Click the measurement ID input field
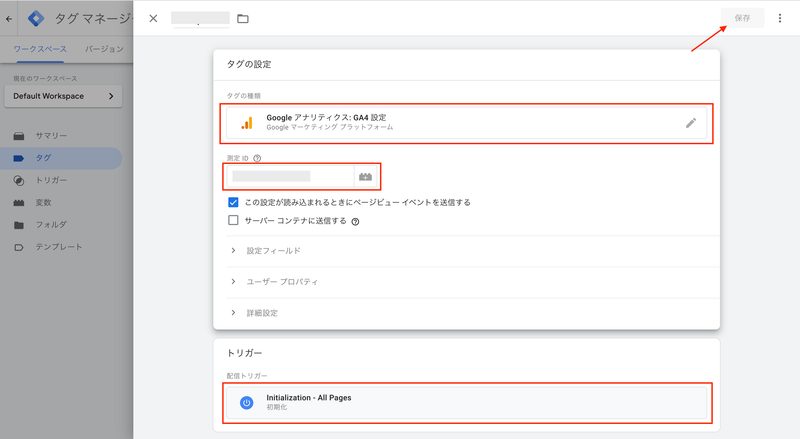The width and height of the screenshot is (800, 439). pos(290,177)
